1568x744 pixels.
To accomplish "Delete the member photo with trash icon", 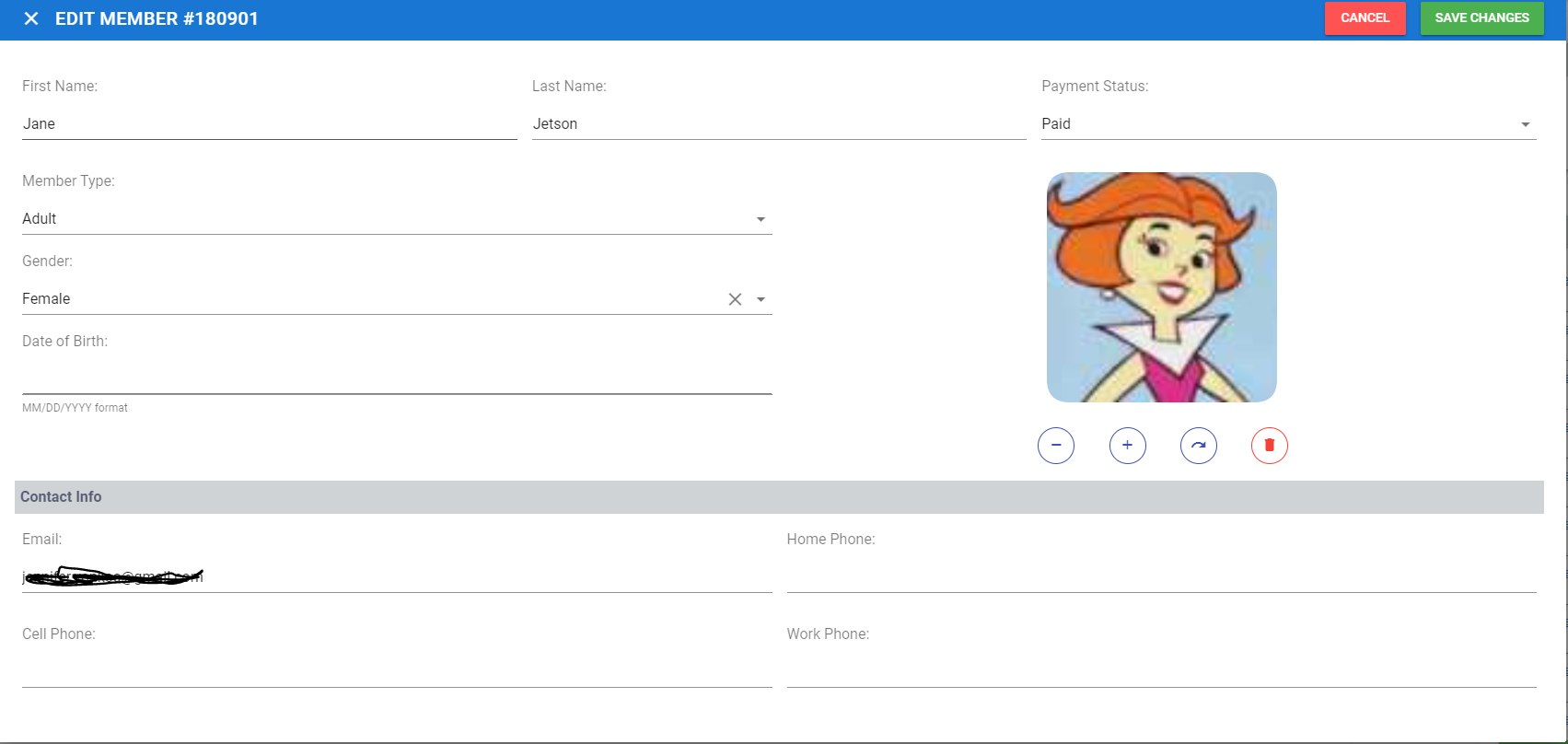I will click(x=1270, y=446).
